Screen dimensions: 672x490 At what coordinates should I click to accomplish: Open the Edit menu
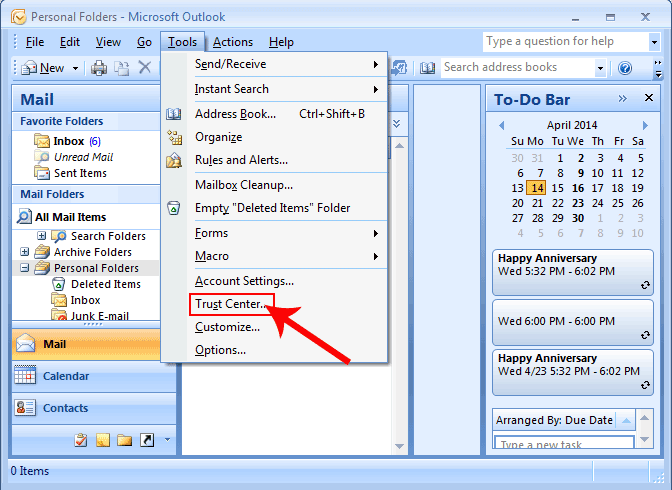click(69, 42)
